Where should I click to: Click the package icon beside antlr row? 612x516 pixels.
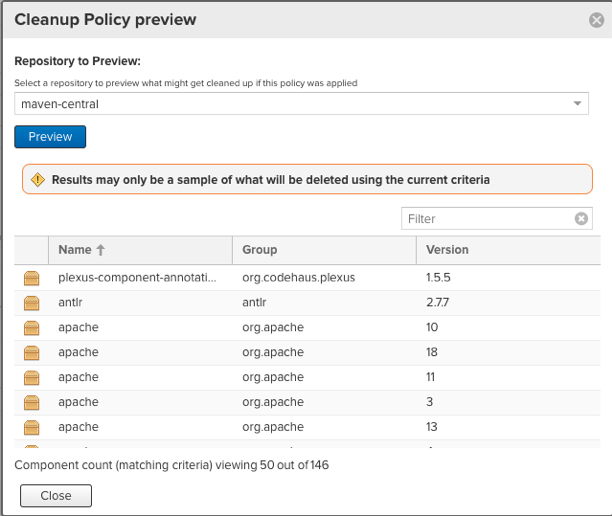[x=31, y=302]
